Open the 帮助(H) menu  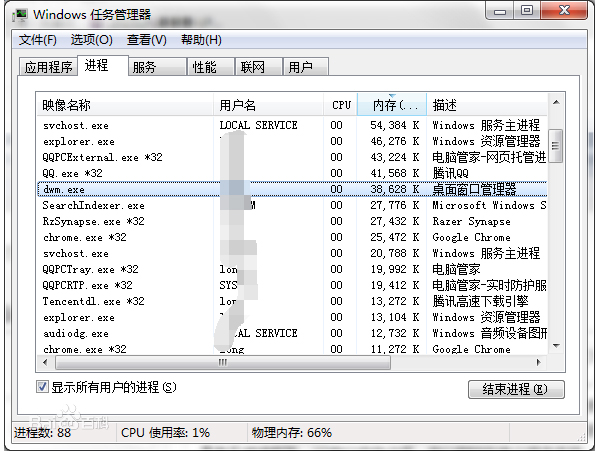(201, 40)
